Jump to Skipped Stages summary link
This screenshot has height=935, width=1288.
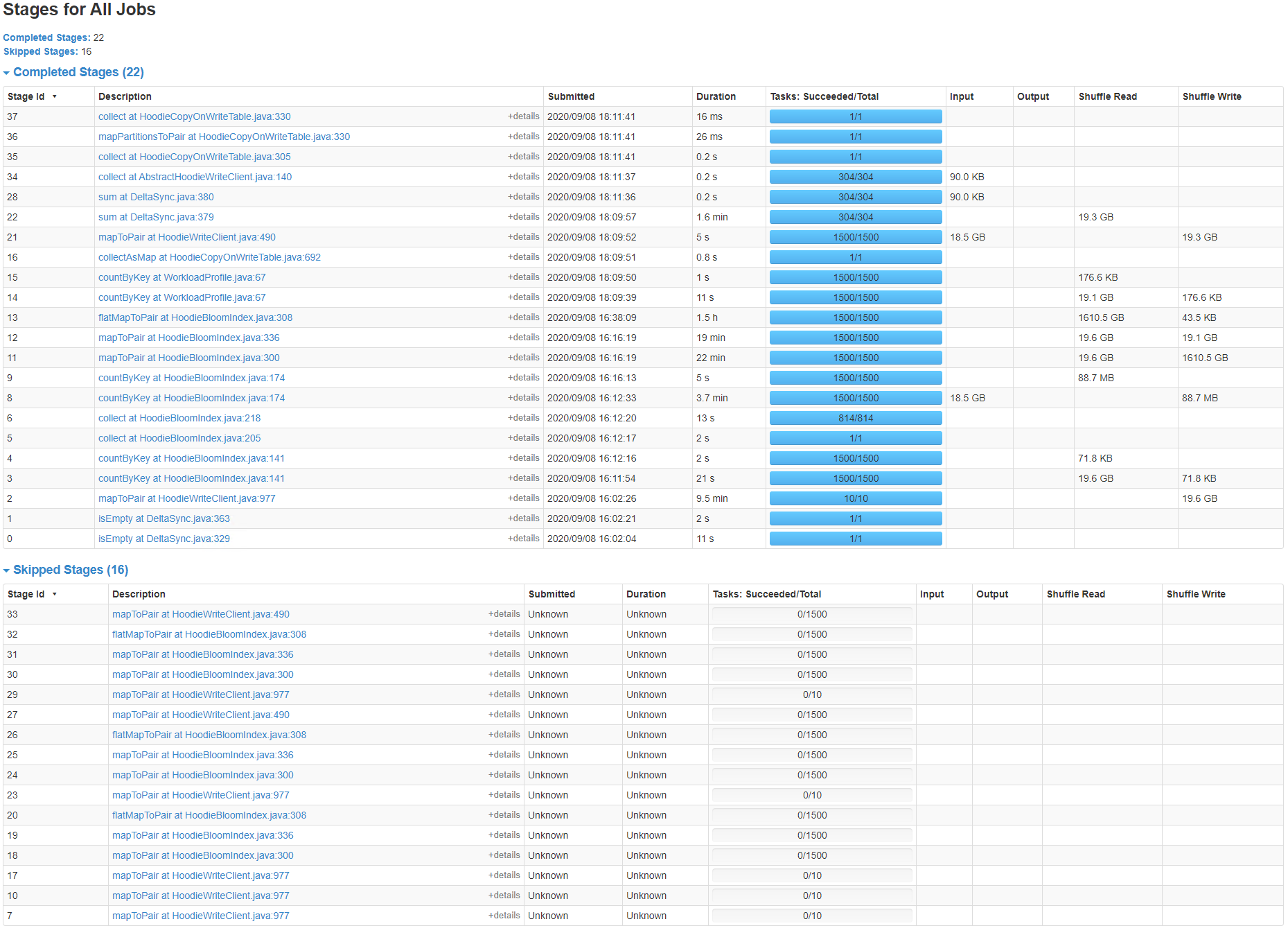(41, 51)
